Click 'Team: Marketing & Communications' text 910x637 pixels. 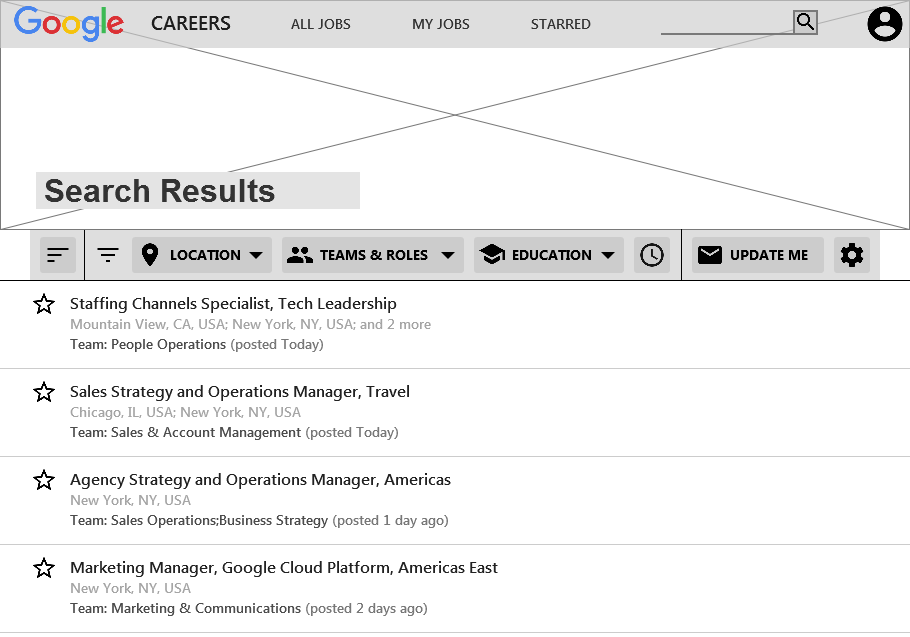[186, 609]
